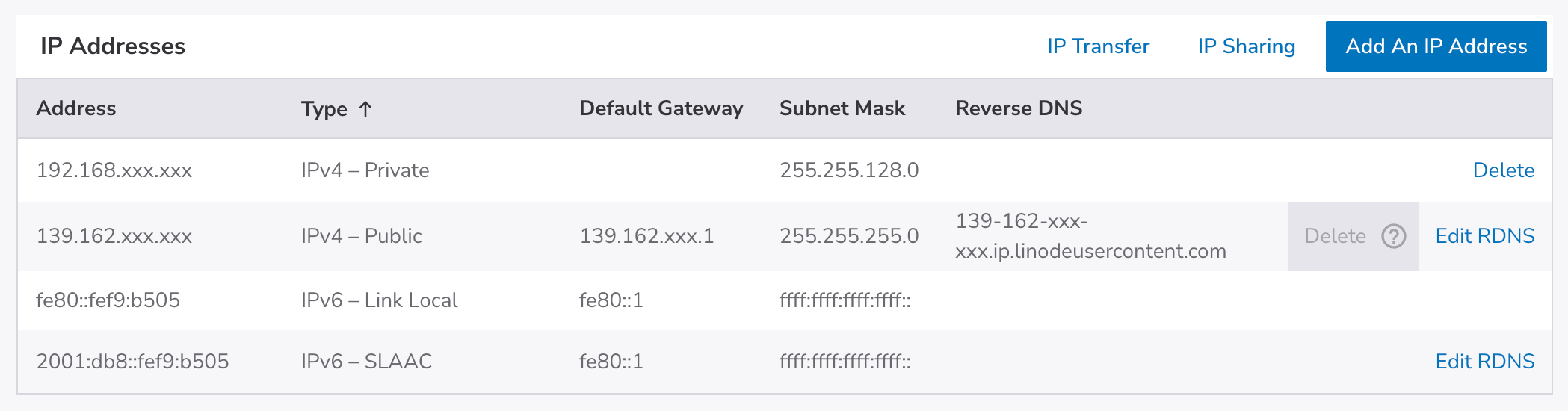Screen dimensions: 1568x411
Task: Click the Subnet Mask column header
Action: [842, 108]
